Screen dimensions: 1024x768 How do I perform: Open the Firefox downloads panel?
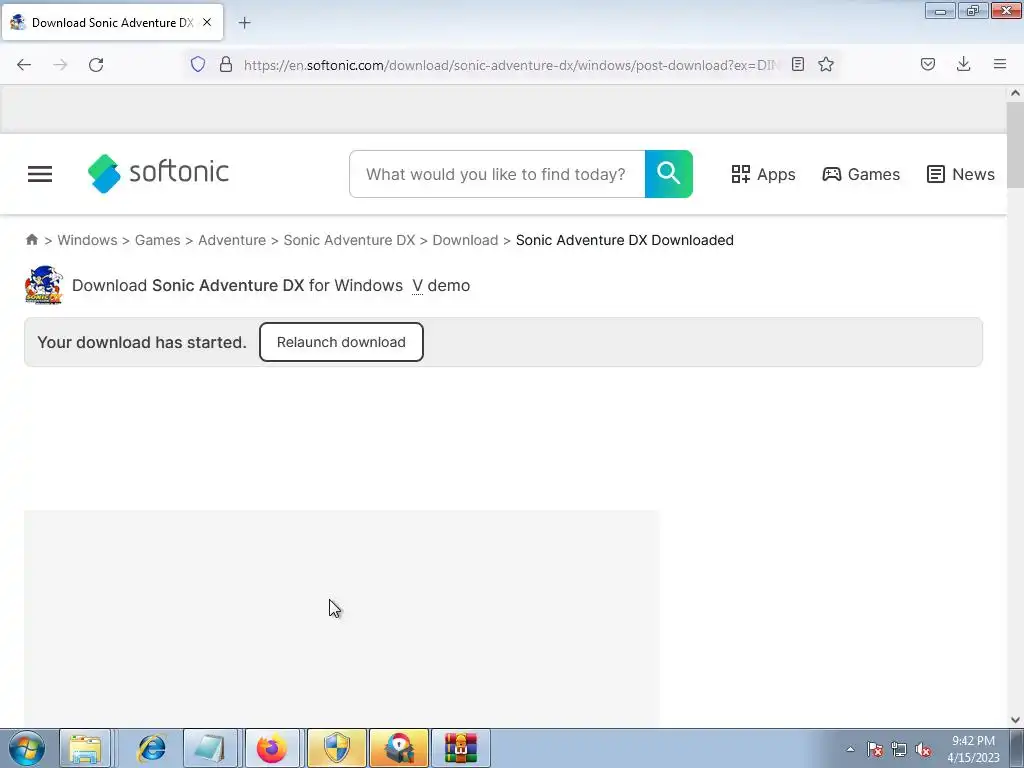pos(963,64)
